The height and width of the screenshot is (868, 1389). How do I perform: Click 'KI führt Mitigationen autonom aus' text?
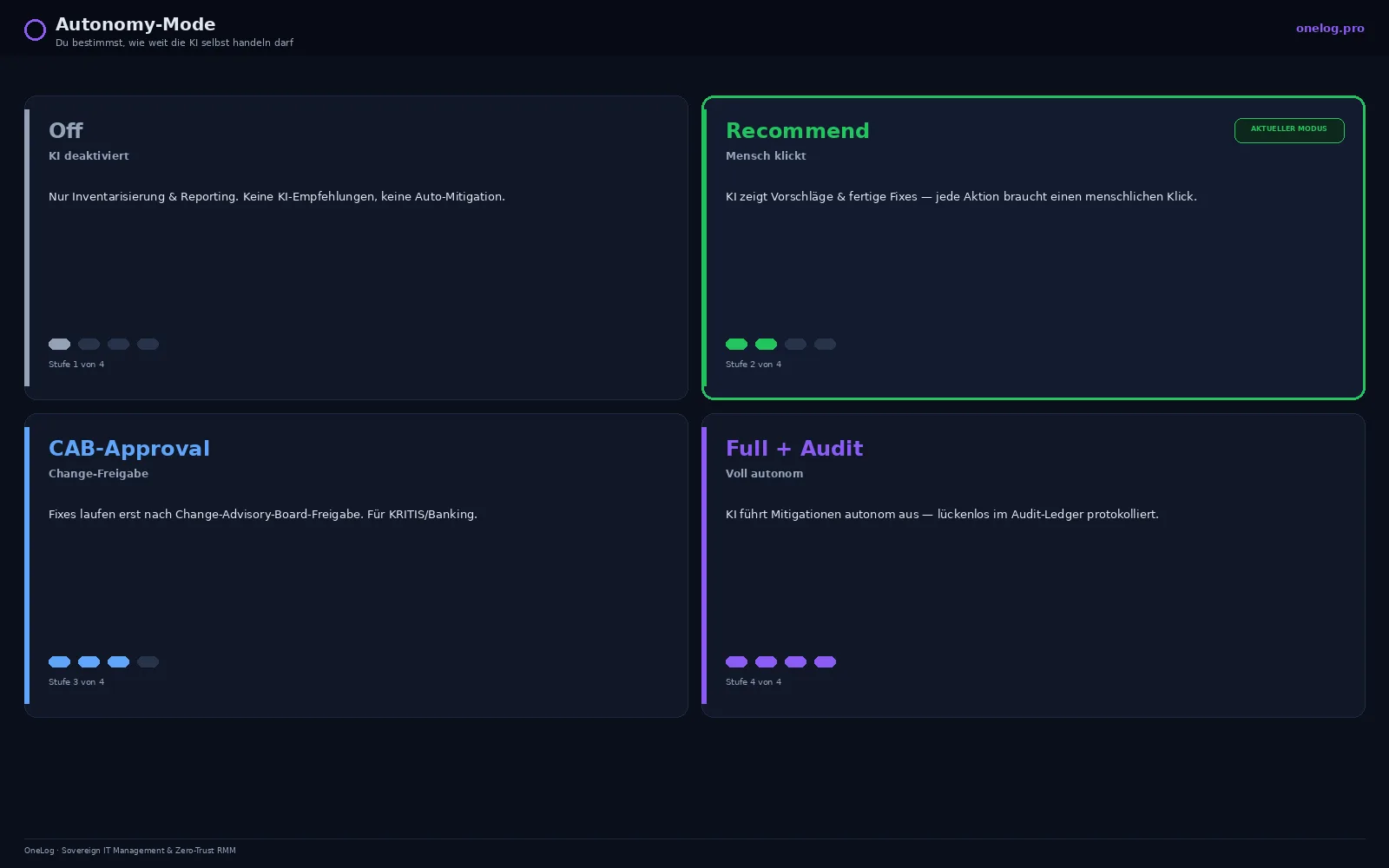click(942, 515)
